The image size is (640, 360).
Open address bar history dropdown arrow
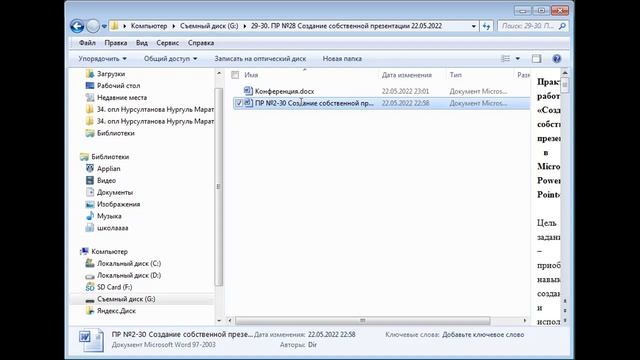(473, 26)
